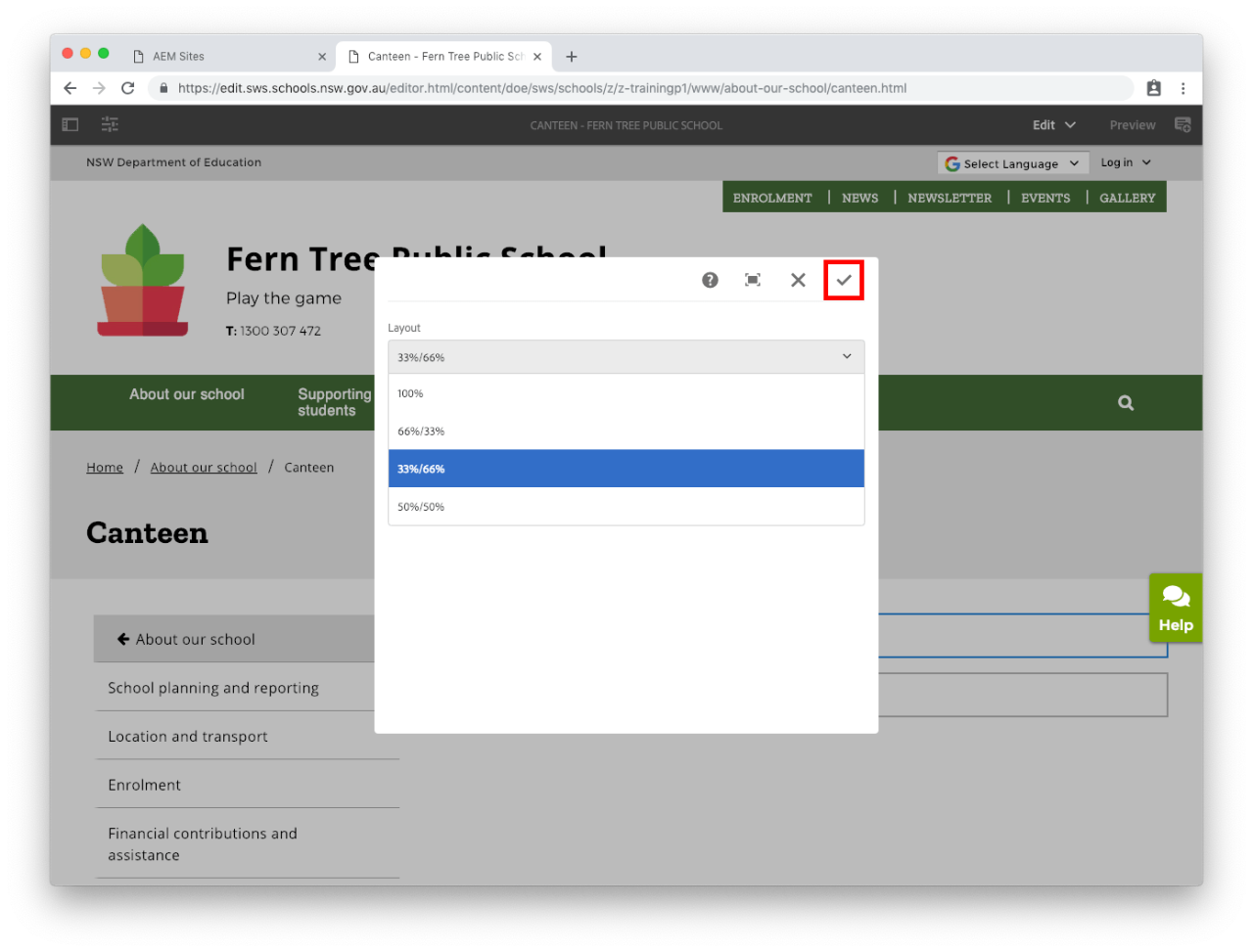This screenshot has width=1253, height=952.
Task: Open the Enrolment sidebar link
Action: pyautogui.click(x=145, y=785)
